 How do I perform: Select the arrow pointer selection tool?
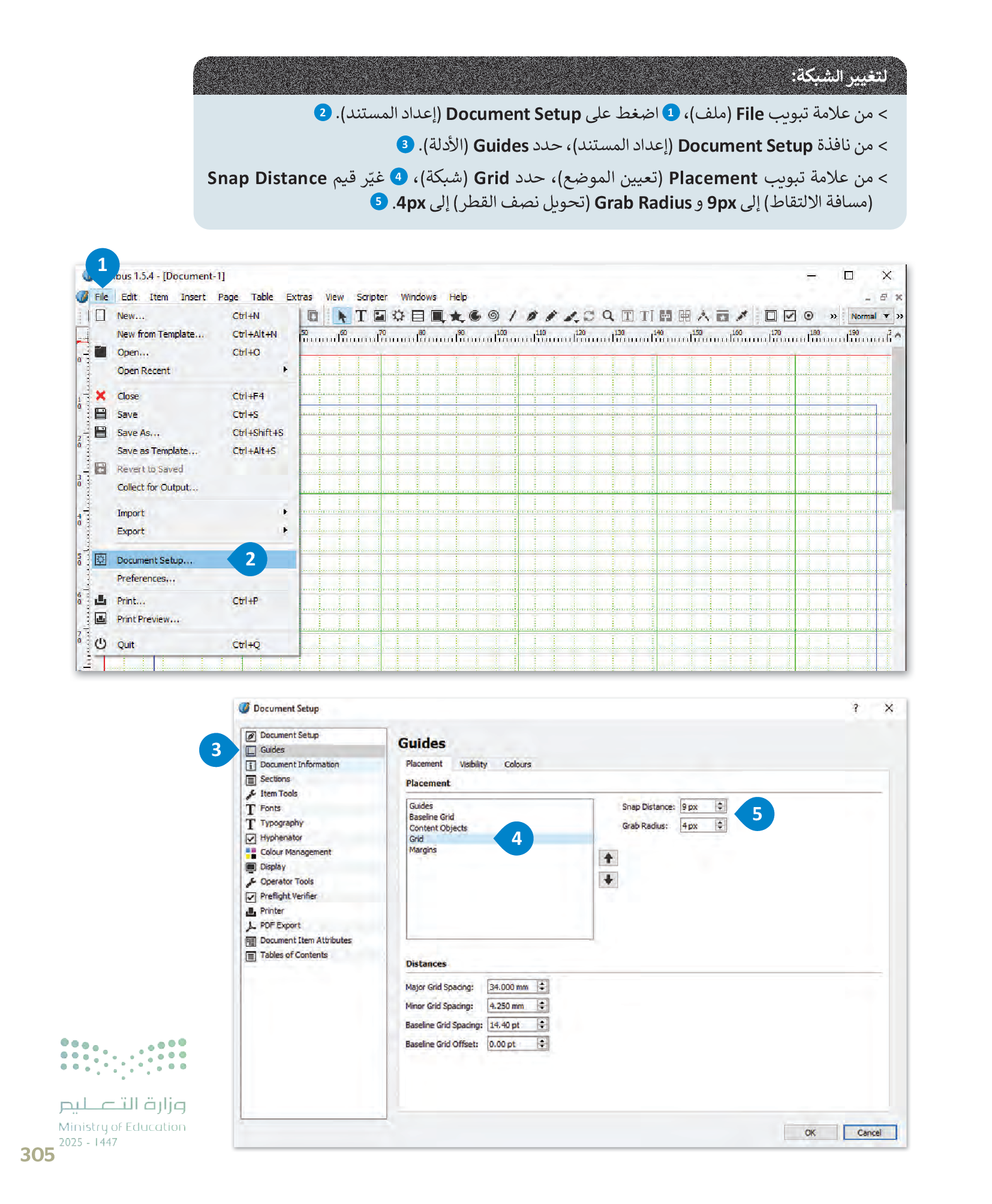tap(341, 316)
